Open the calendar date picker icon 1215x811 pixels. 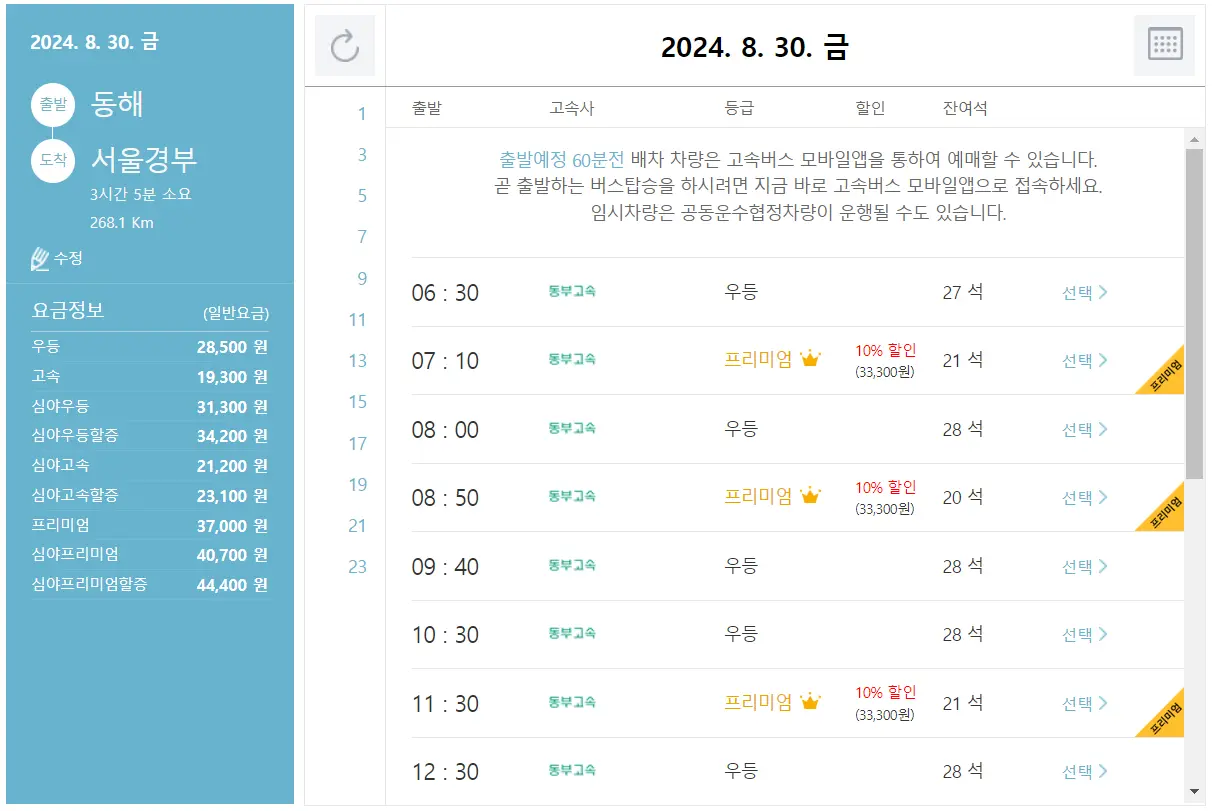click(1162, 45)
